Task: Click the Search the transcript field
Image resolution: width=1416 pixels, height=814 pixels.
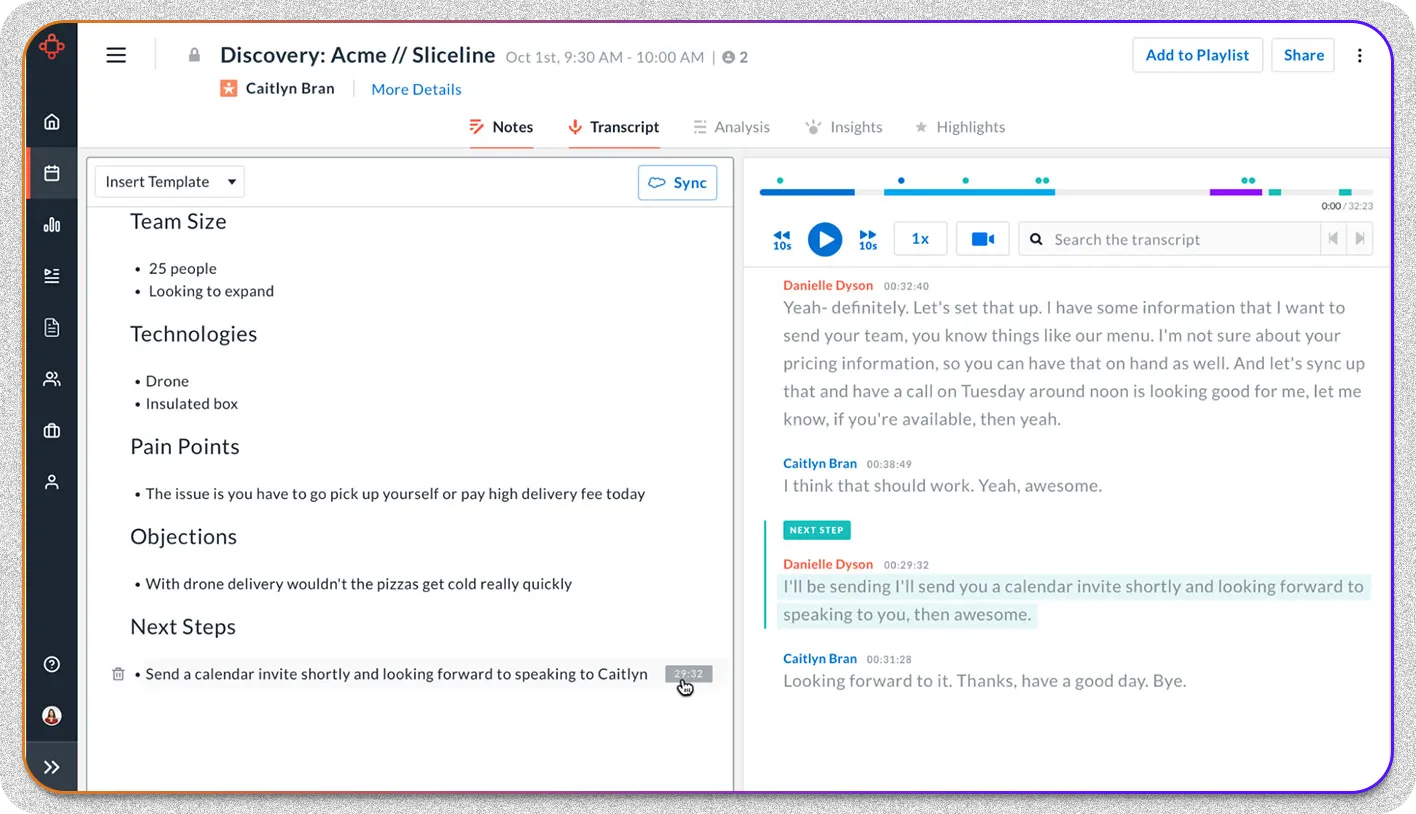Action: [x=1169, y=239]
